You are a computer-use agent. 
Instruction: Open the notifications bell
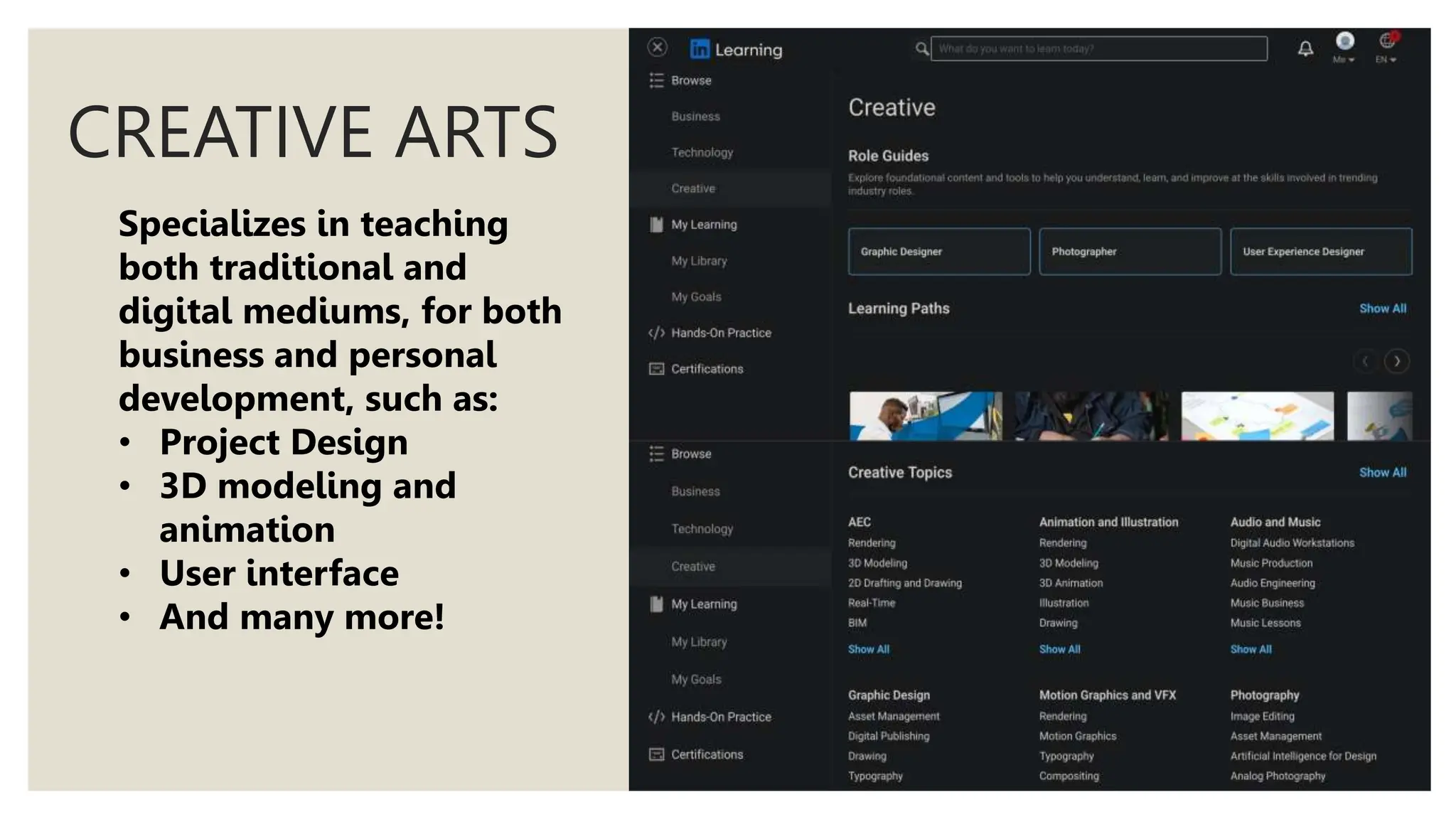(1305, 48)
